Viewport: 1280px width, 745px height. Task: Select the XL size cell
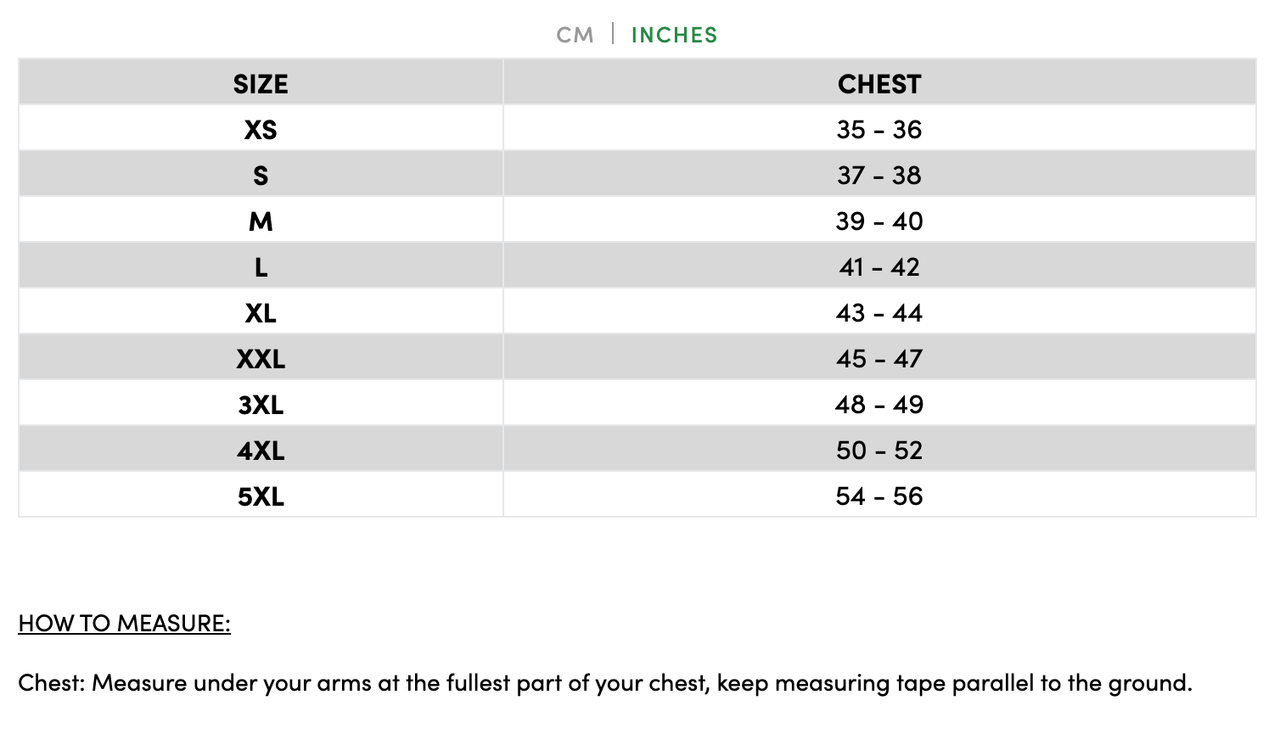click(x=261, y=313)
